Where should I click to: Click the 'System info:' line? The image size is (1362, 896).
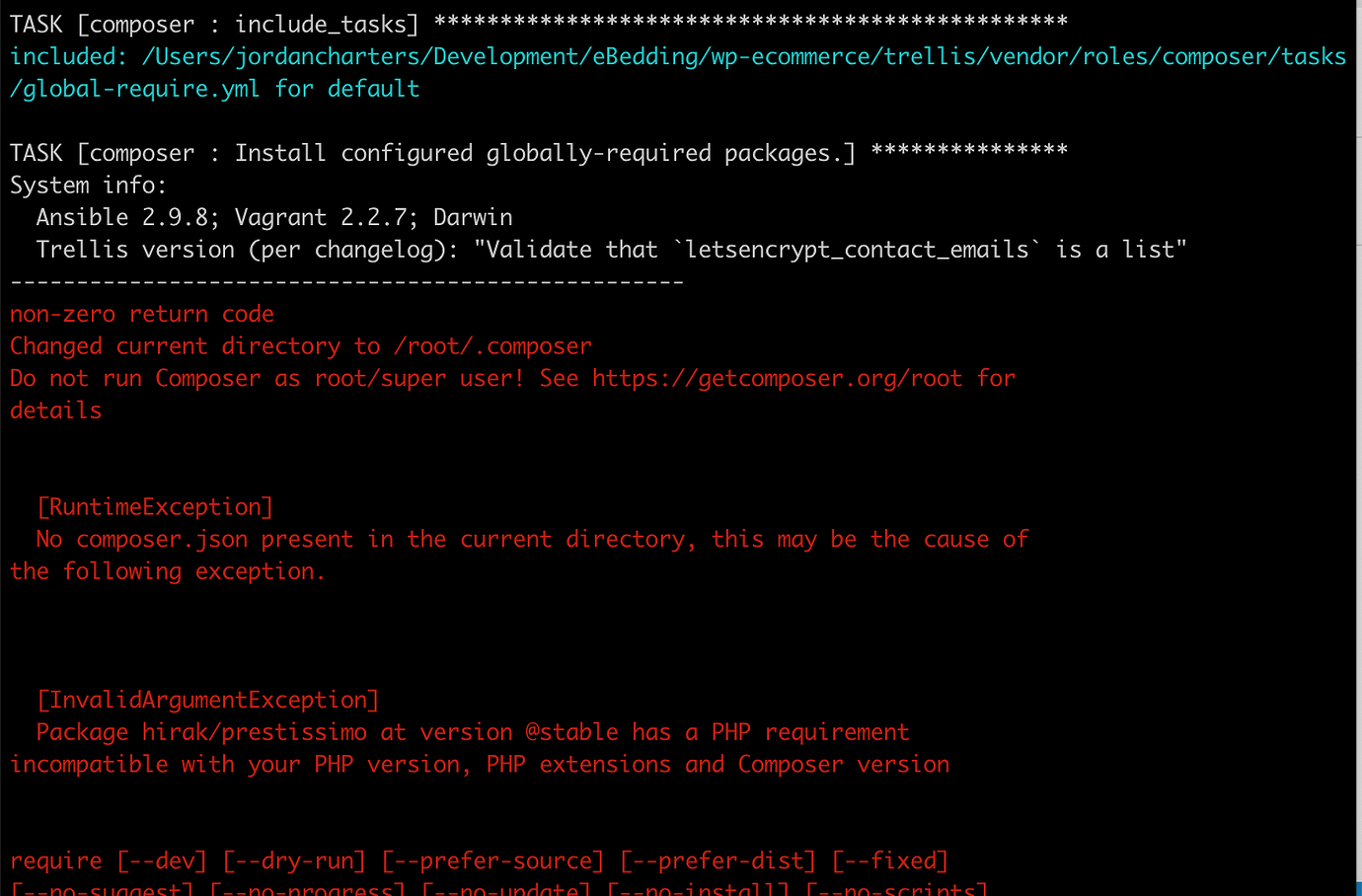pos(89,186)
